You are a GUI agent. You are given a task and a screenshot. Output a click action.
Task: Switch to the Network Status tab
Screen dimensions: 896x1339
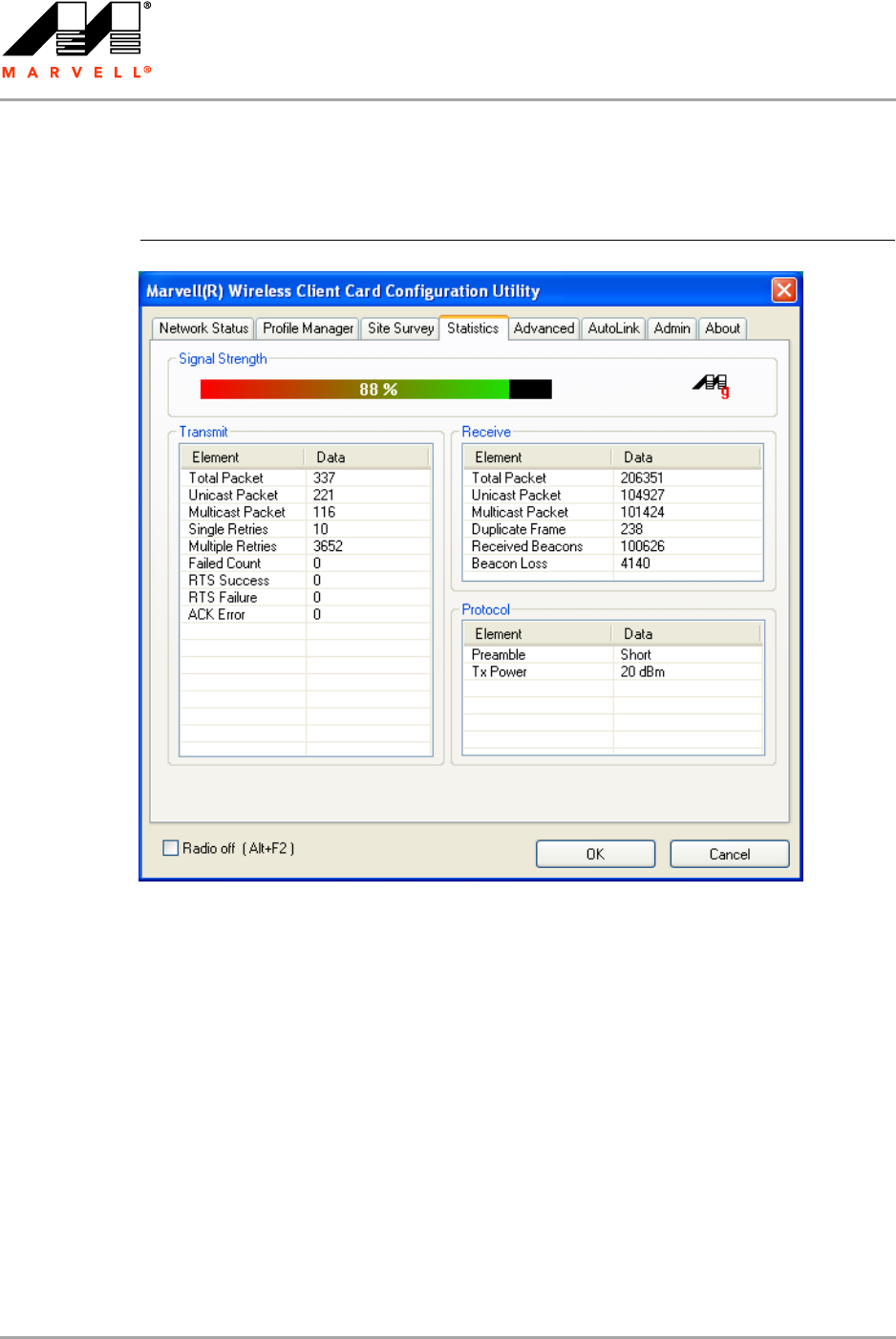[203, 329]
